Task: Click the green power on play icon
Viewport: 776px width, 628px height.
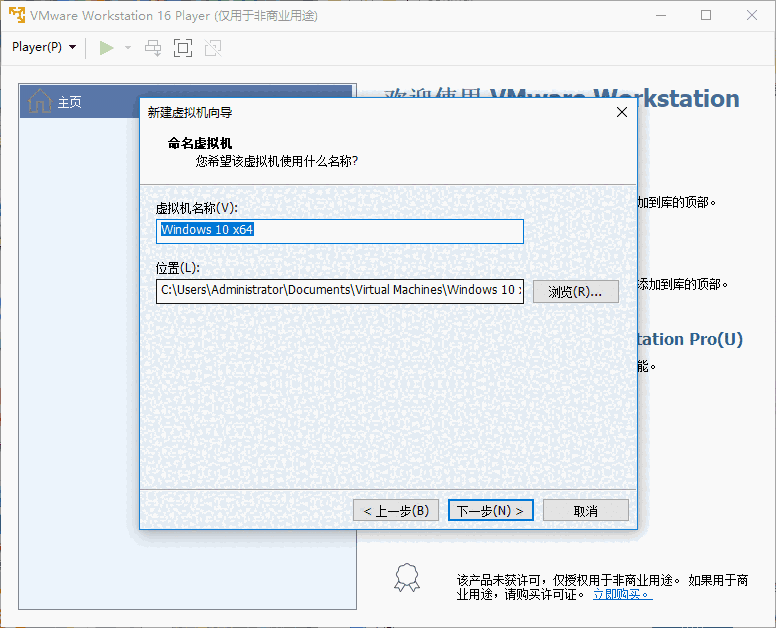Action: pyautogui.click(x=106, y=48)
